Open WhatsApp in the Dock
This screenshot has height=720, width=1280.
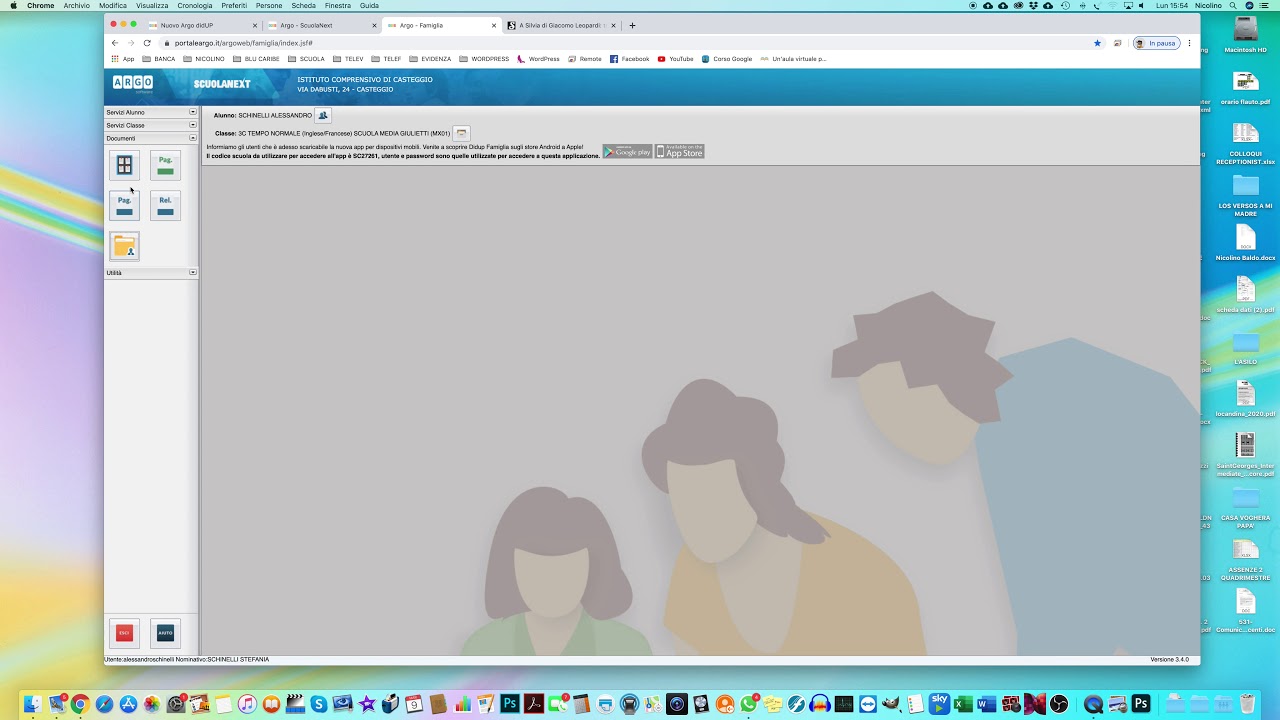[x=749, y=704]
